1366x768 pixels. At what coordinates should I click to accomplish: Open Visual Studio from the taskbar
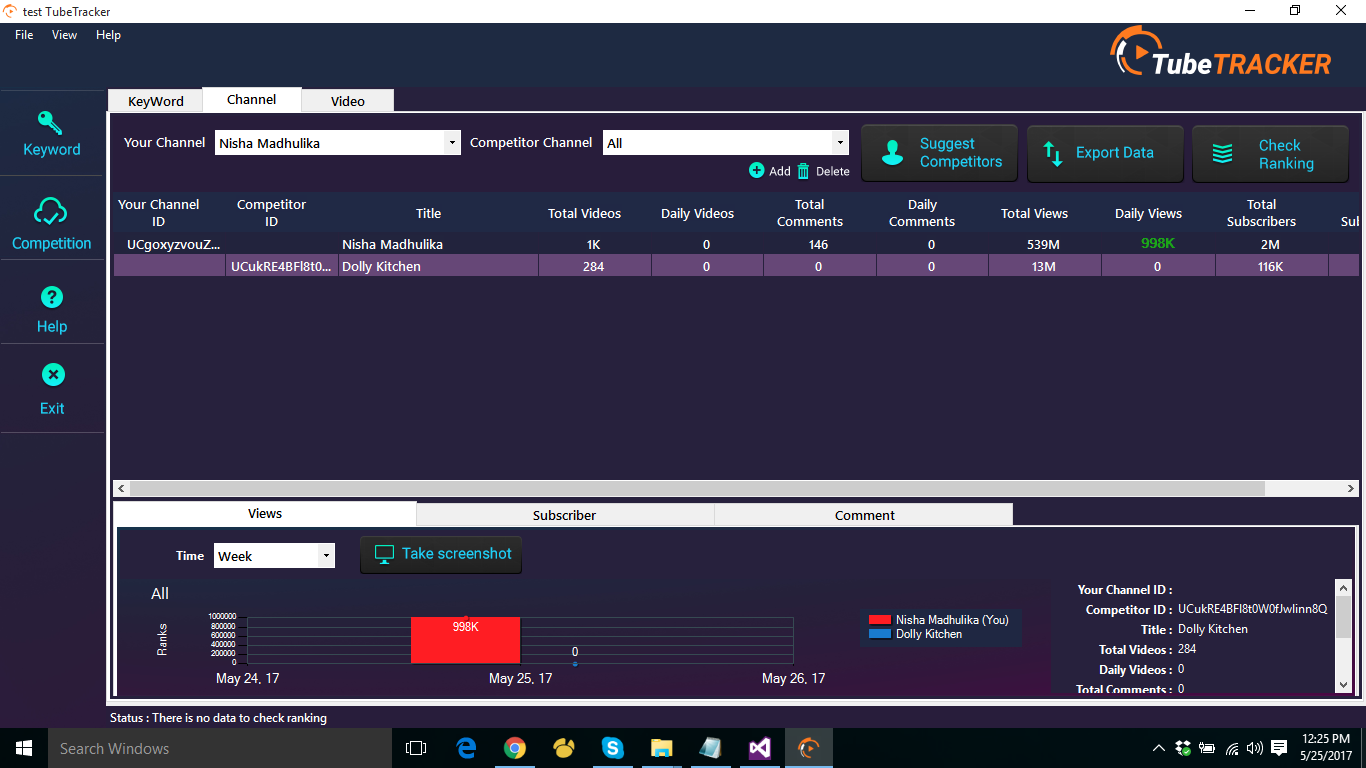tap(759, 748)
